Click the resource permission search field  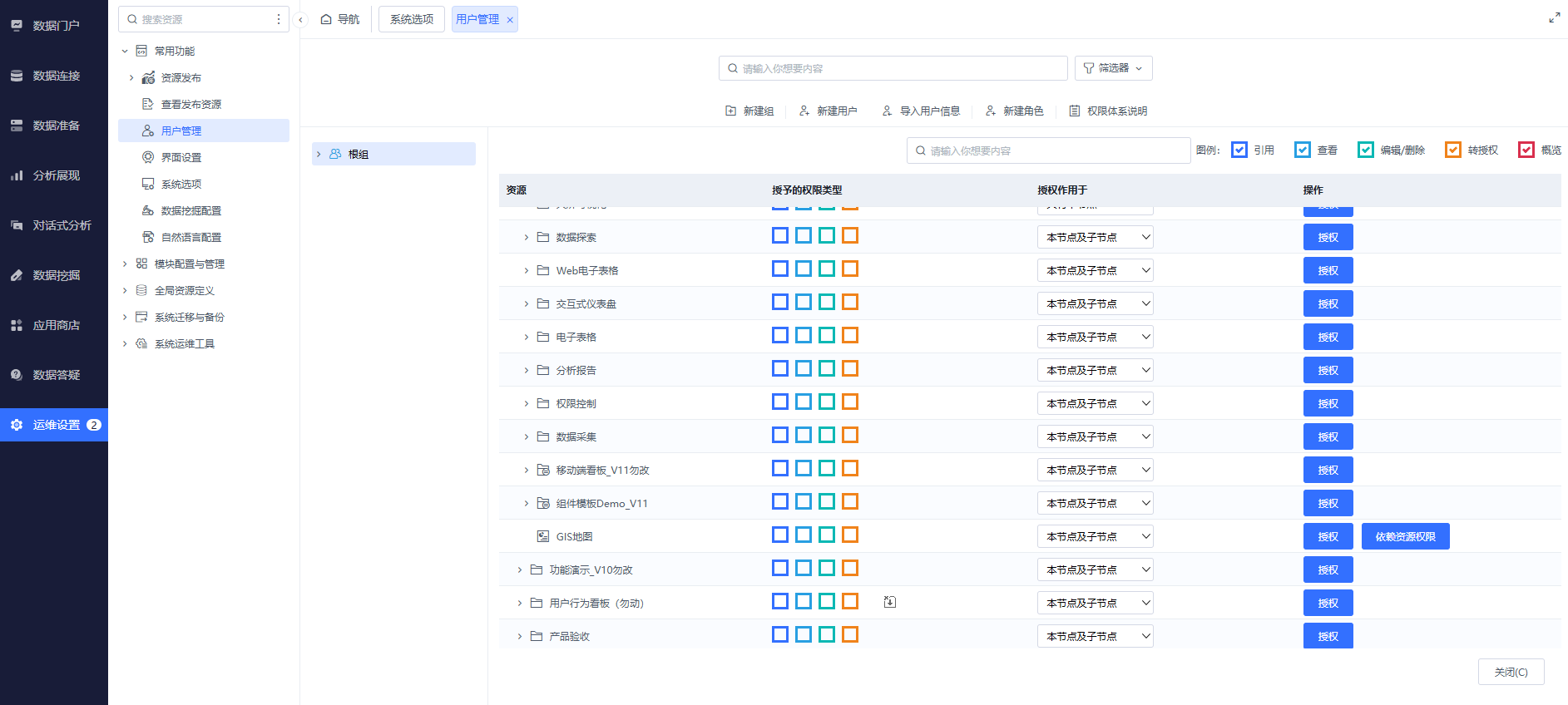point(1048,150)
